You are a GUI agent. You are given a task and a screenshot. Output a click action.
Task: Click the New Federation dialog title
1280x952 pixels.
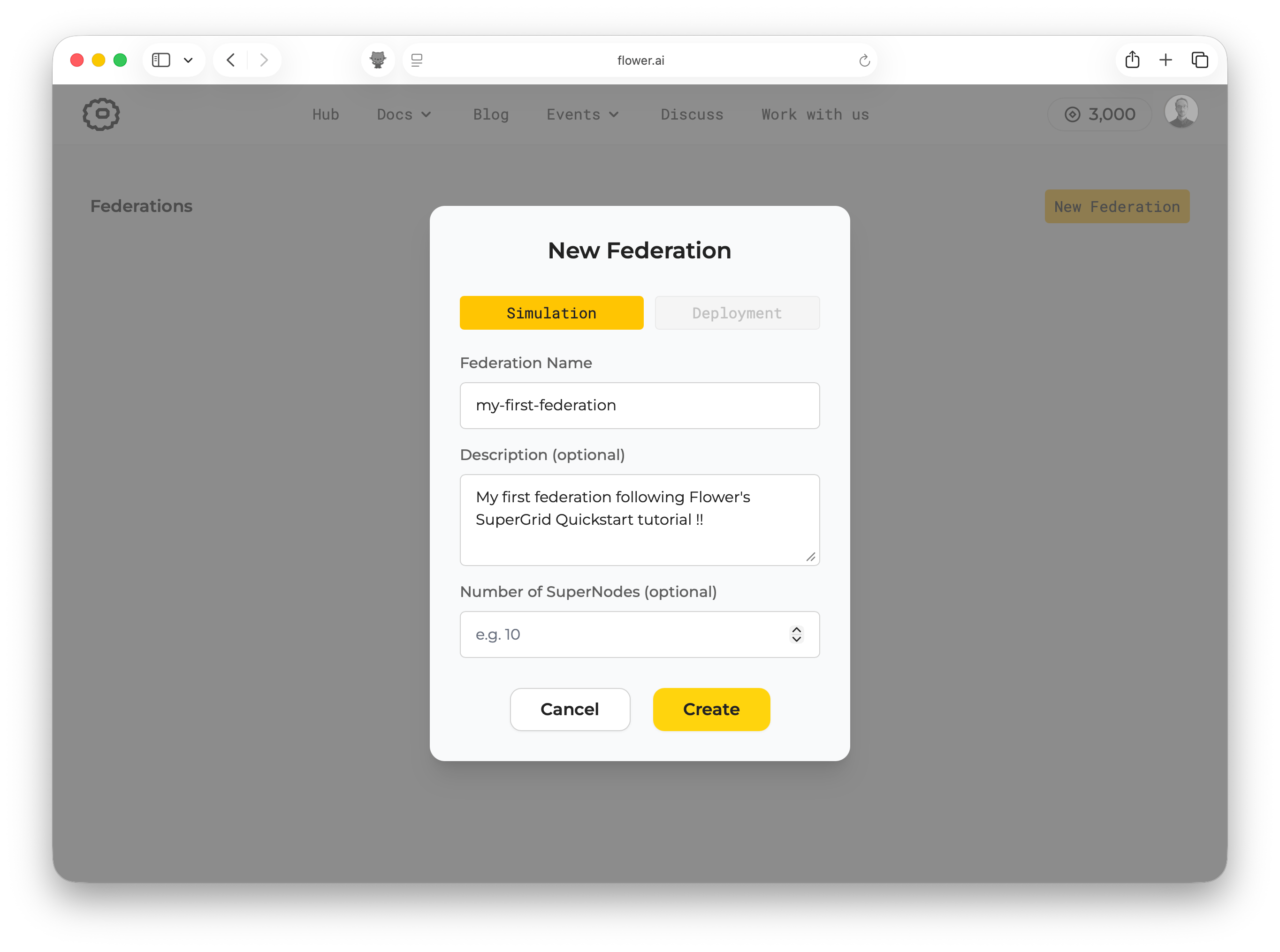tap(640, 251)
